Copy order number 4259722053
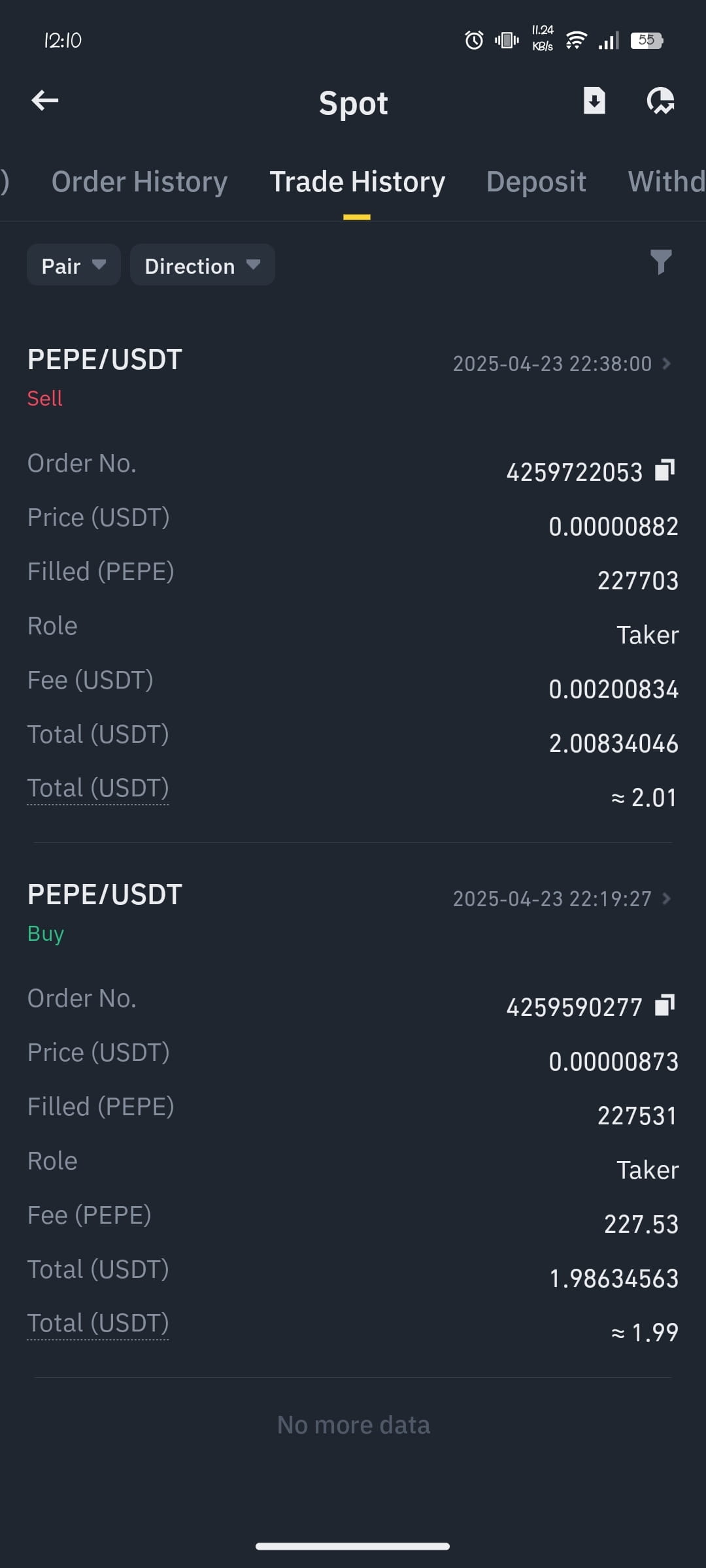This screenshot has width=706, height=1568. (x=665, y=470)
